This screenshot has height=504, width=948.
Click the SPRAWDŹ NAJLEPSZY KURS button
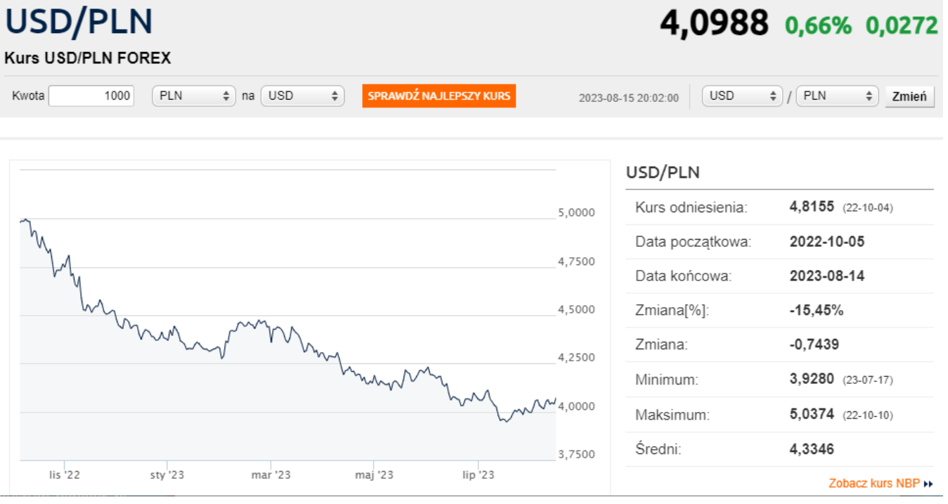(x=439, y=96)
